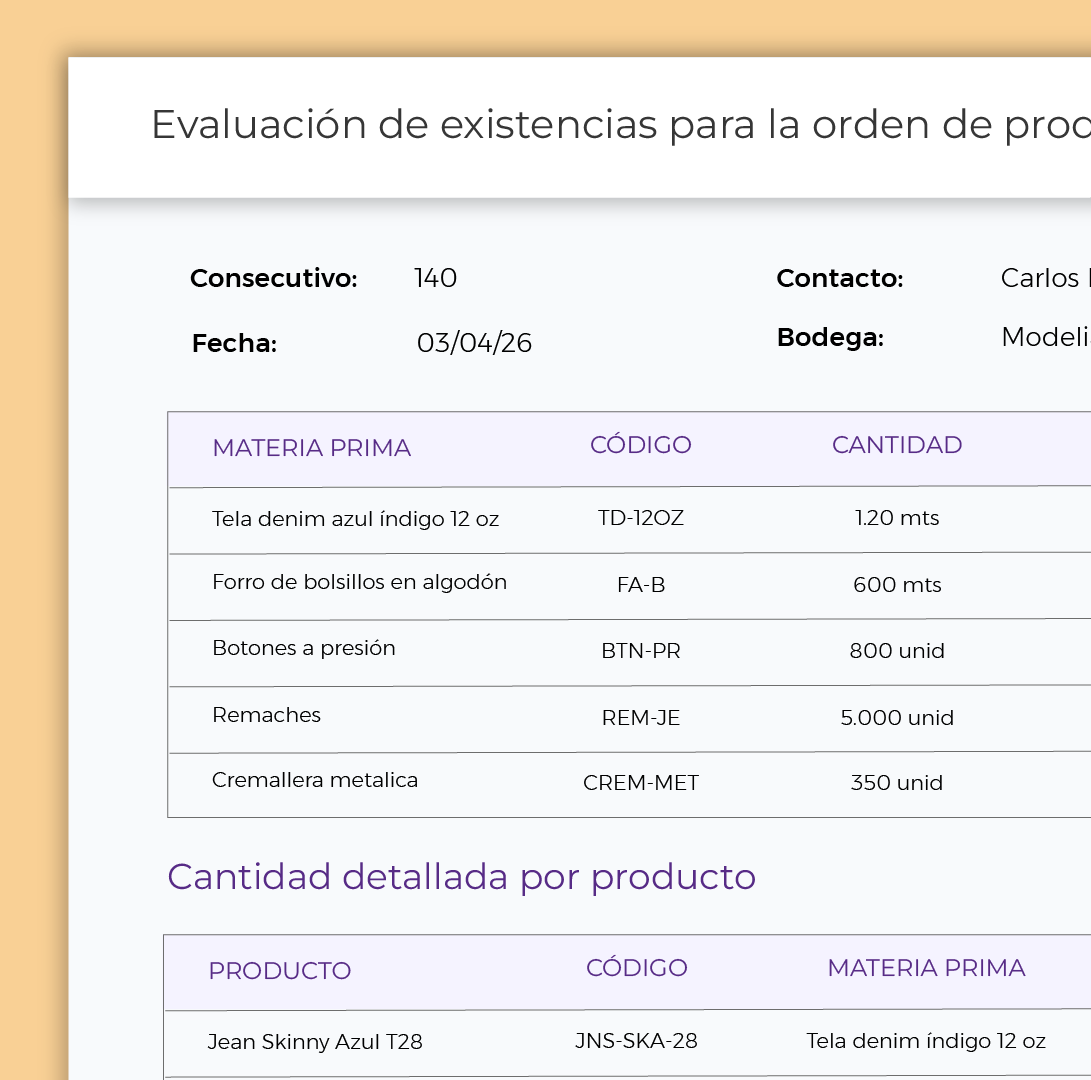Click the MATERIA PRIMA header in first table
This screenshot has height=1080, width=1091.
click(312, 448)
